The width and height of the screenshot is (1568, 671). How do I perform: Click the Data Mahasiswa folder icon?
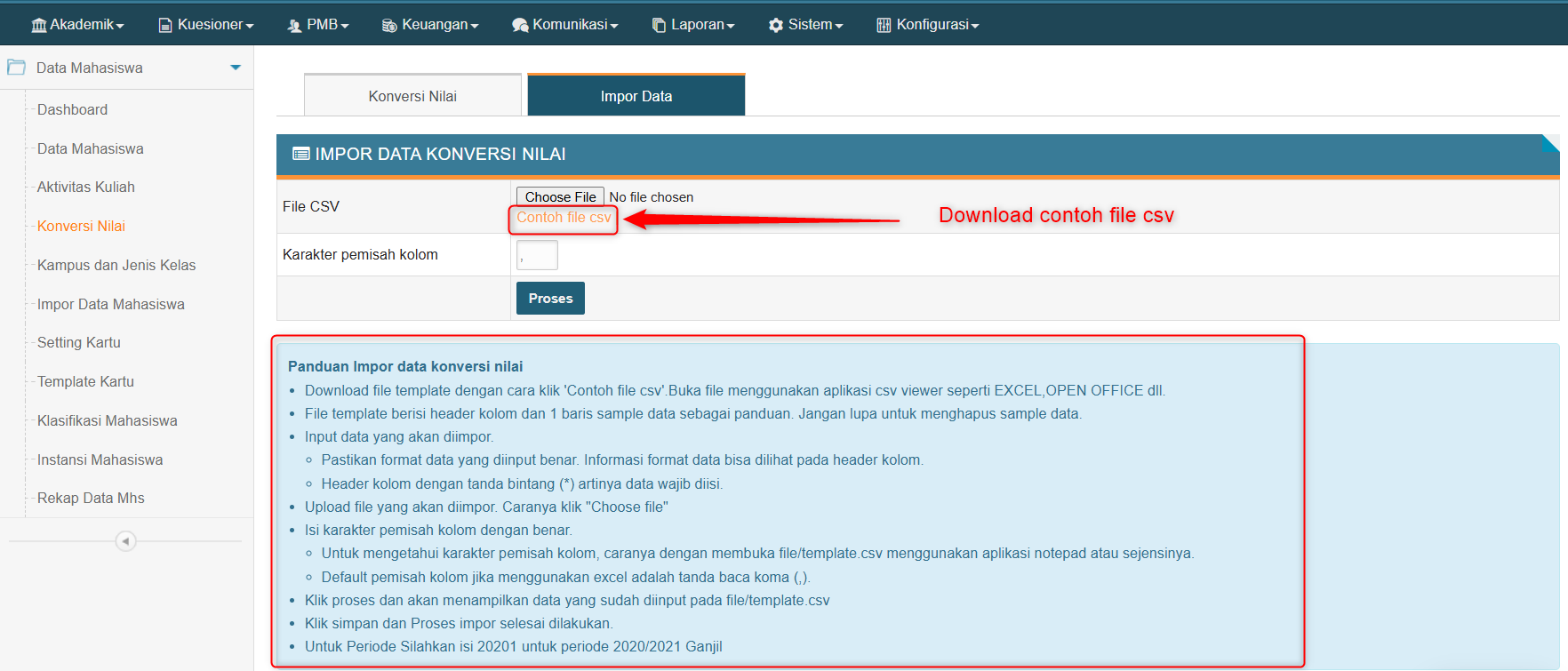(x=16, y=68)
